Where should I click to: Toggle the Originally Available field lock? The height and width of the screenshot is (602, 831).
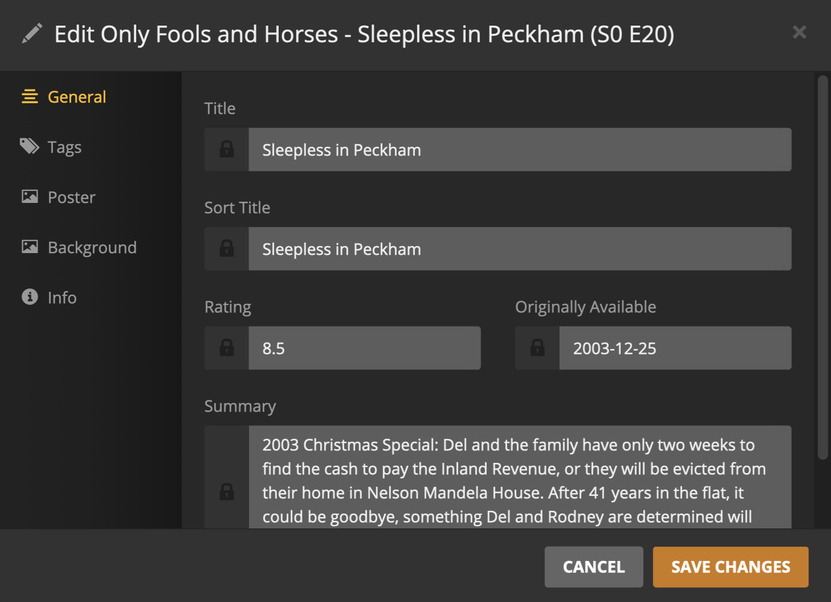click(537, 348)
